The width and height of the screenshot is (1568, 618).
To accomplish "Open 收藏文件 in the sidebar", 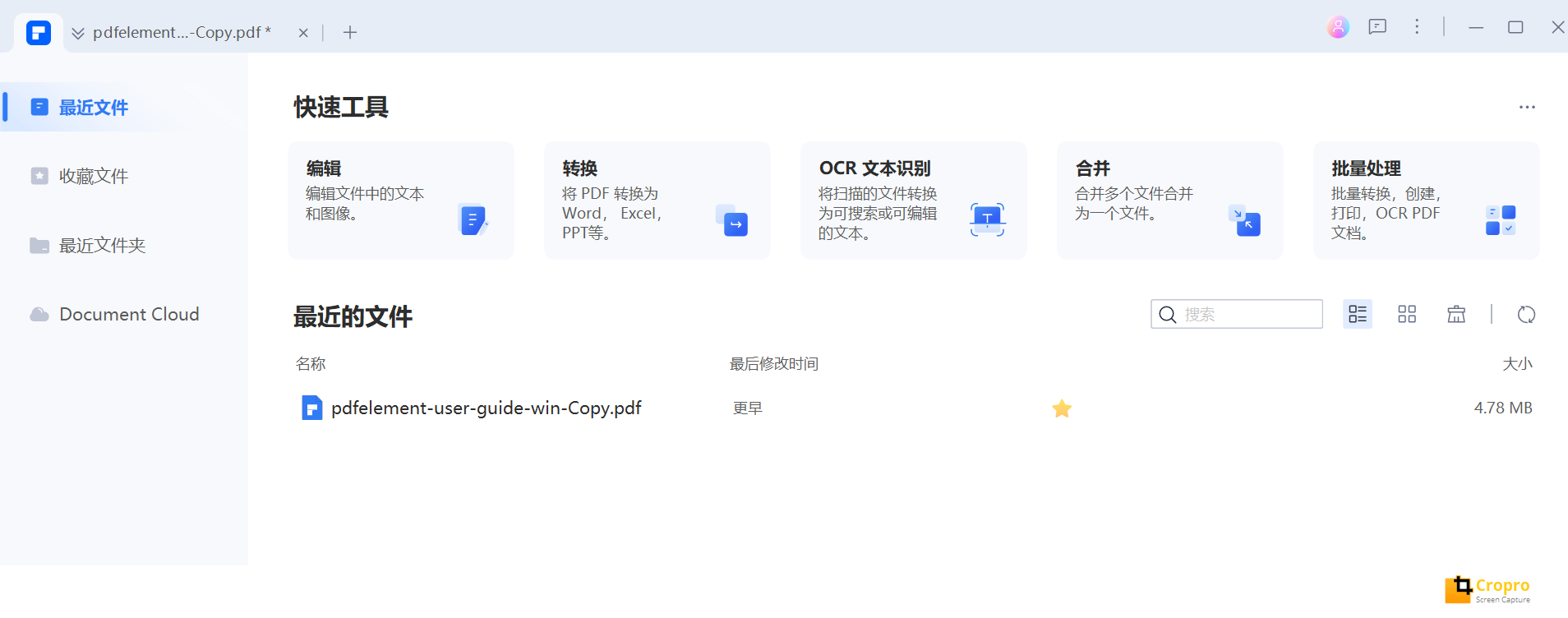I will [94, 177].
